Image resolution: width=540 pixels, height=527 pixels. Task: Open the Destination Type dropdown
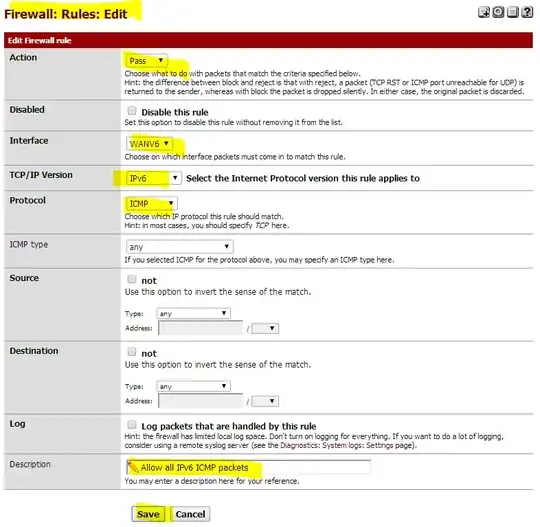point(194,386)
